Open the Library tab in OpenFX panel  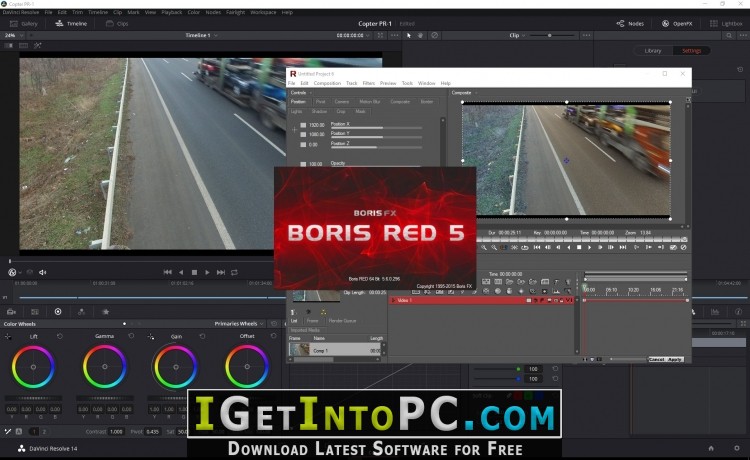(x=652, y=51)
